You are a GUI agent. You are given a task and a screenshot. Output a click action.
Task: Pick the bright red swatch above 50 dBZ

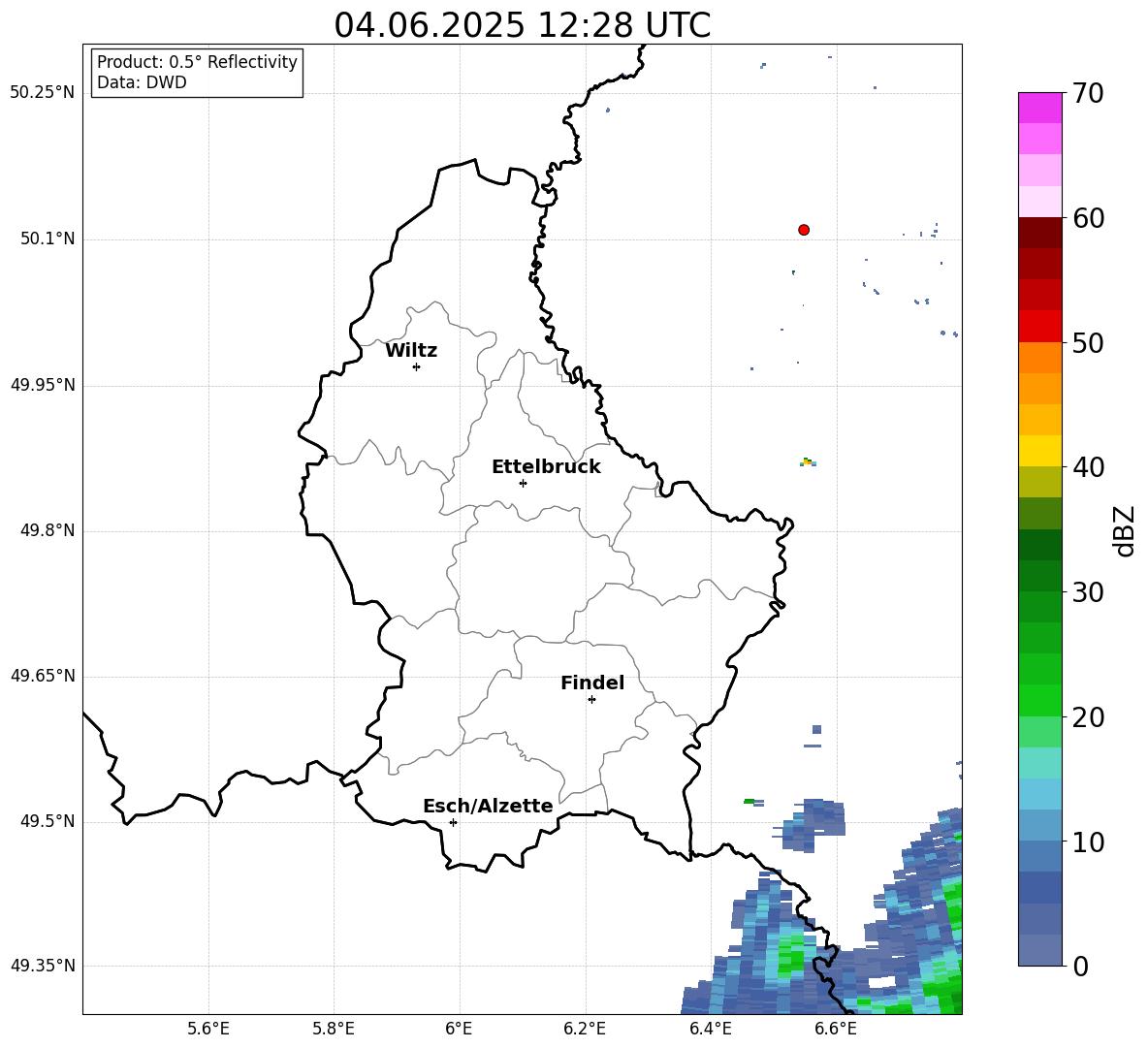(x=1039, y=327)
